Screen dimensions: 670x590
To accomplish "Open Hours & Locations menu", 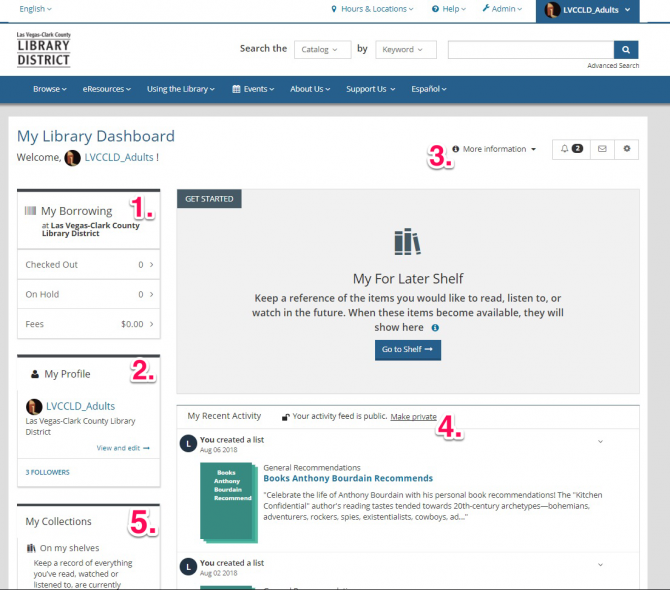I will pyautogui.click(x=372, y=9).
